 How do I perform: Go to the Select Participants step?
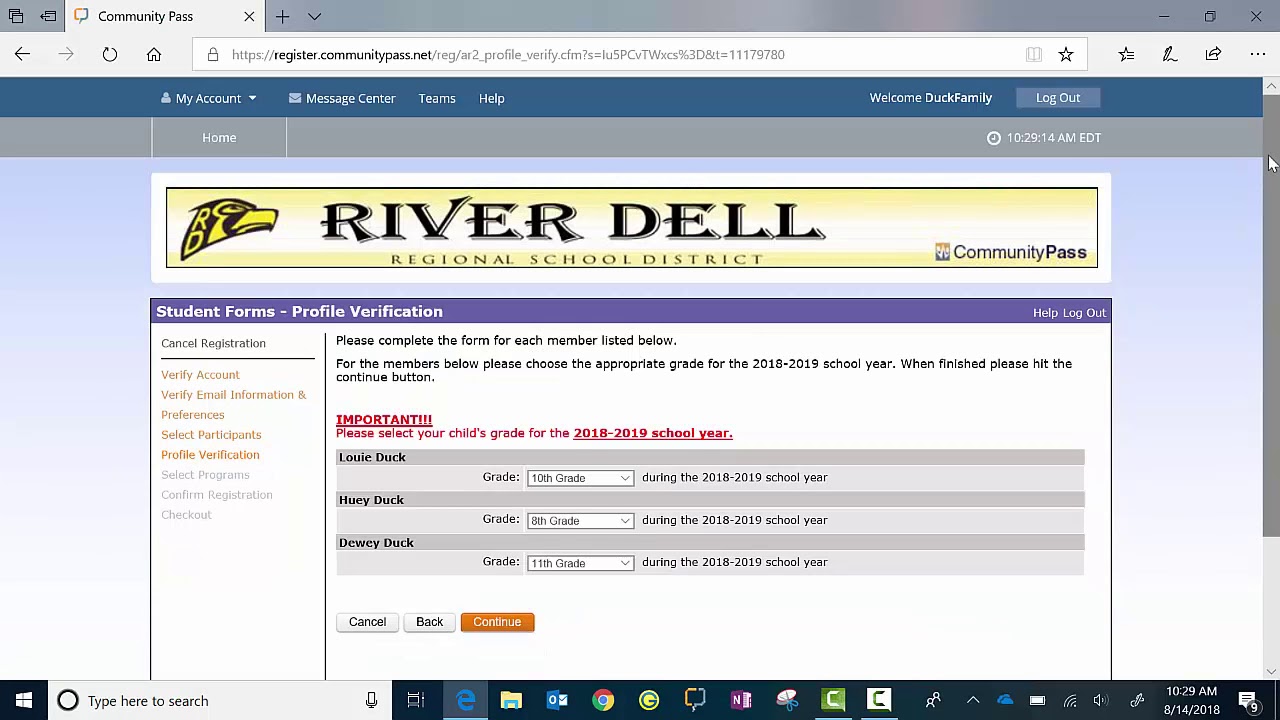pos(211,435)
